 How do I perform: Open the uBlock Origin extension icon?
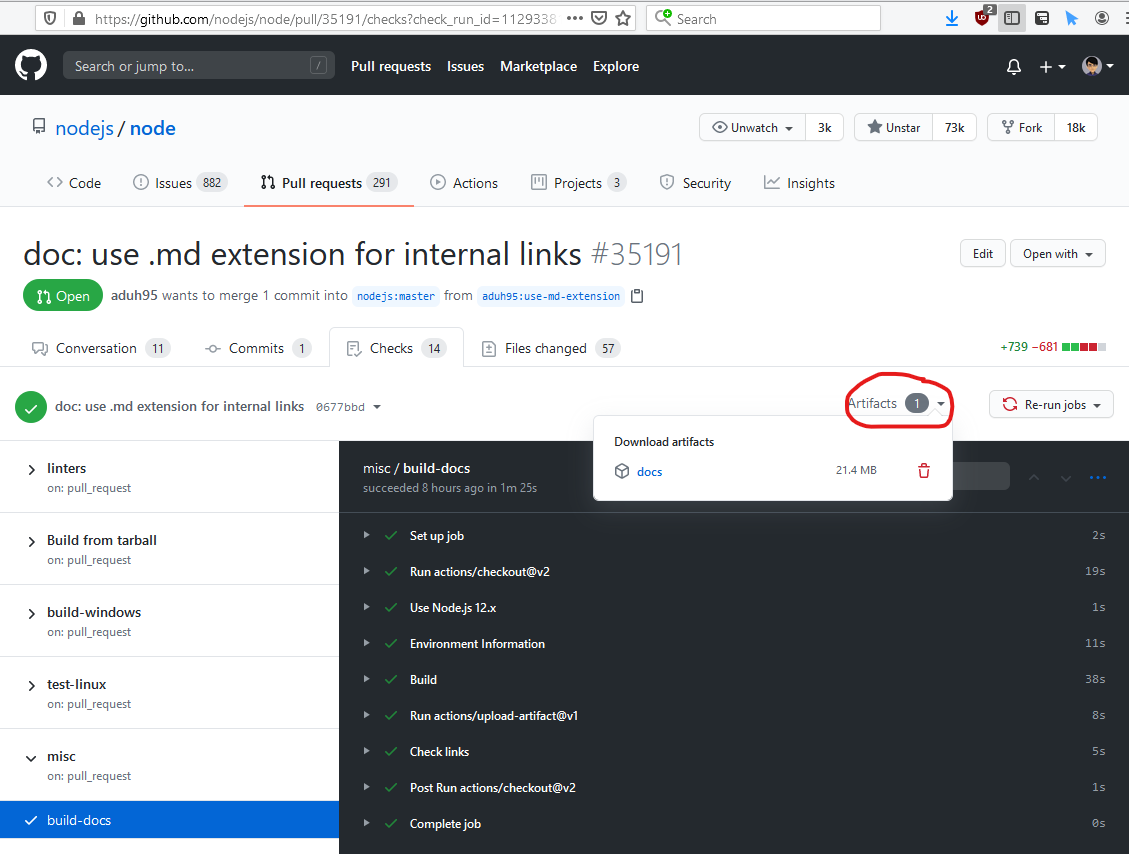[x=982, y=17]
